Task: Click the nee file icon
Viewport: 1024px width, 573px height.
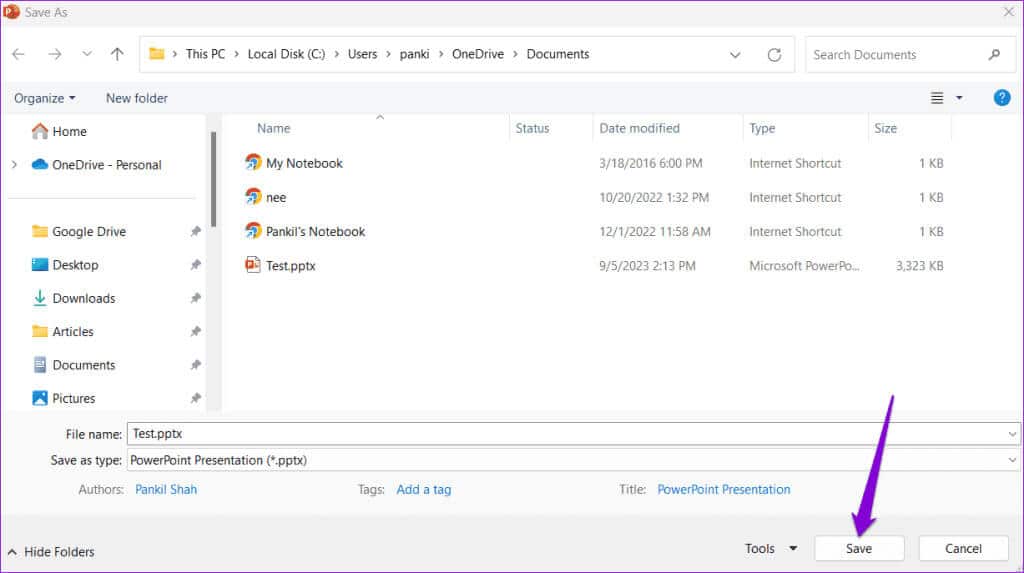Action: 253,196
